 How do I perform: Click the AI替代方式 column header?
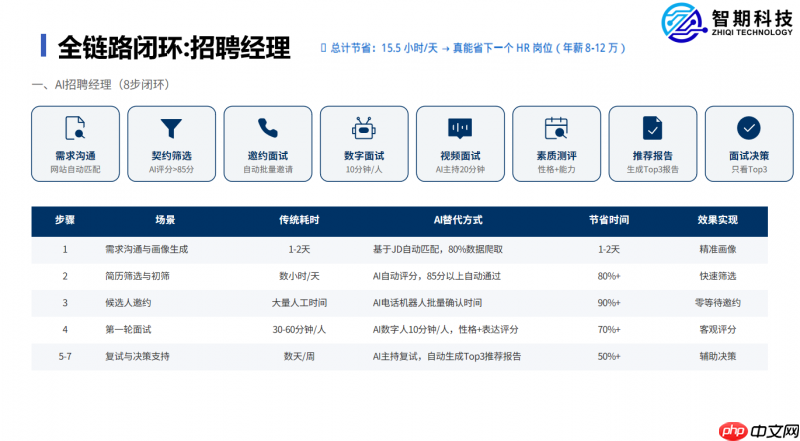pyautogui.click(x=458, y=220)
